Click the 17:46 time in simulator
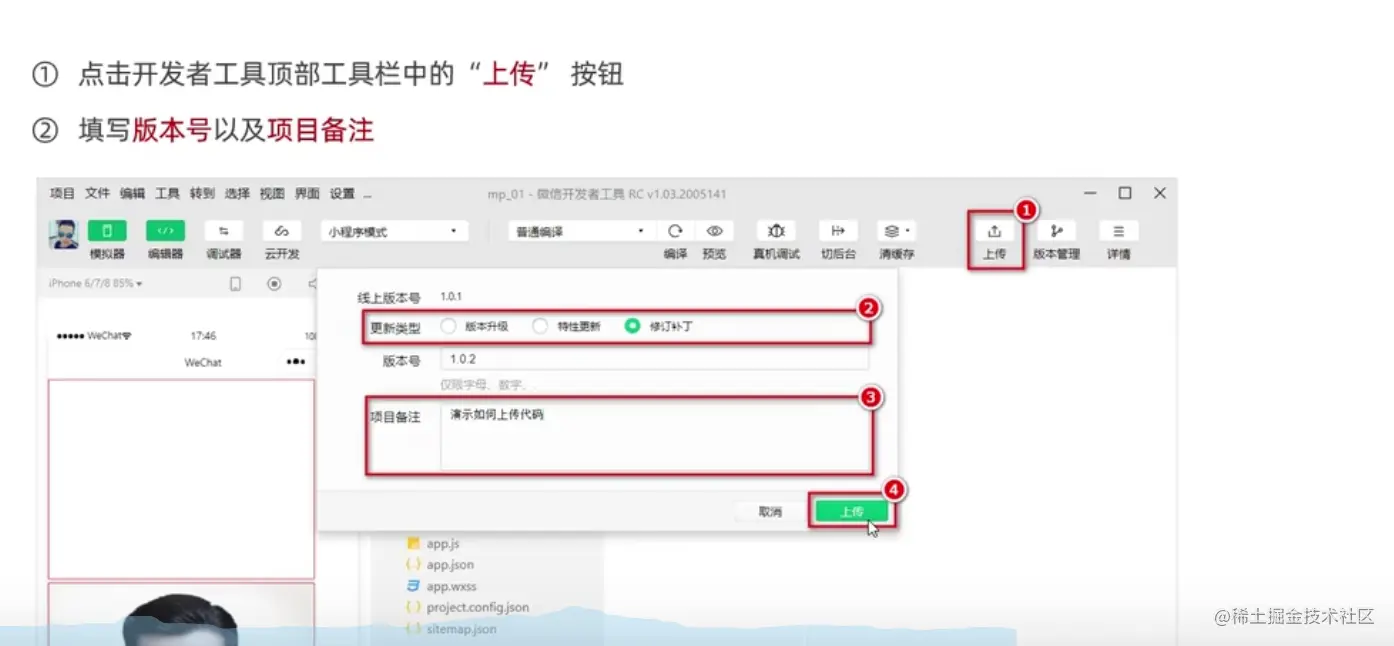This screenshot has width=1394, height=646. coord(203,336)
